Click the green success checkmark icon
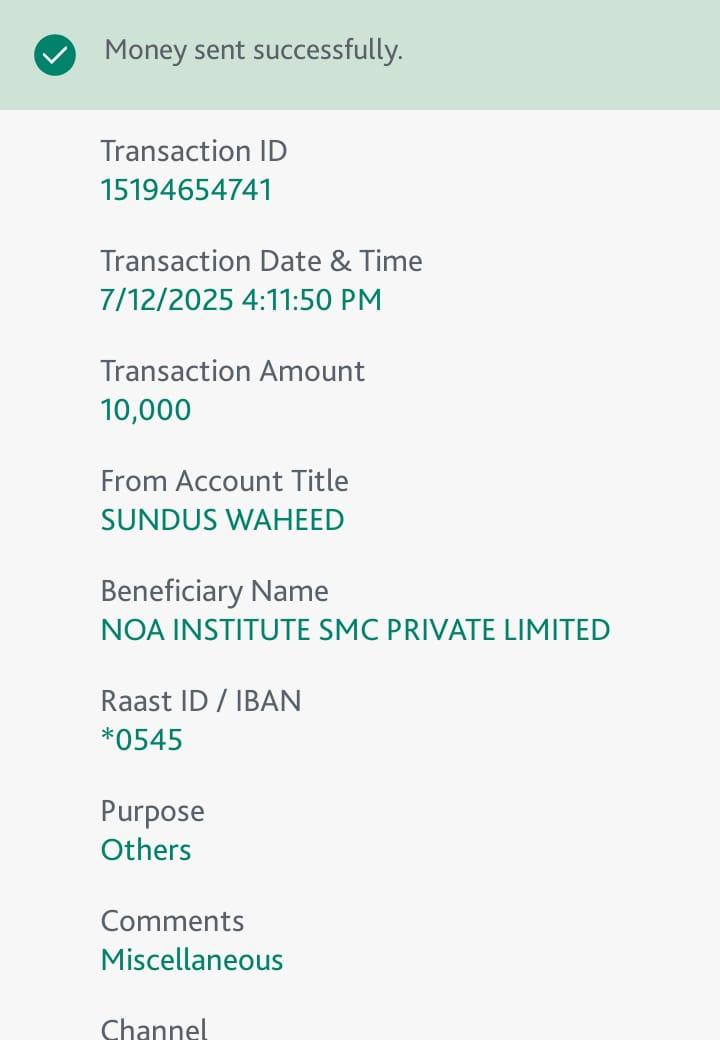This screenshot has width=720, height=1040. (55, 55)
